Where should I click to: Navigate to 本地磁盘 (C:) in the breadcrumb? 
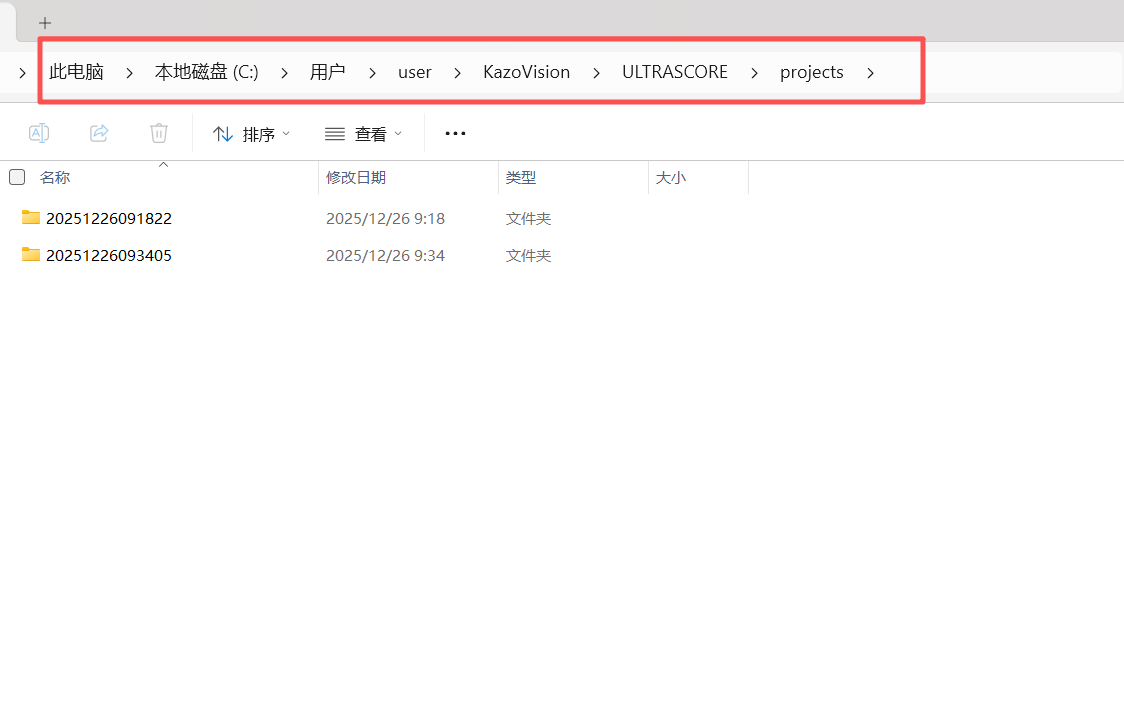pyautogui.click(x=206, y=72)
